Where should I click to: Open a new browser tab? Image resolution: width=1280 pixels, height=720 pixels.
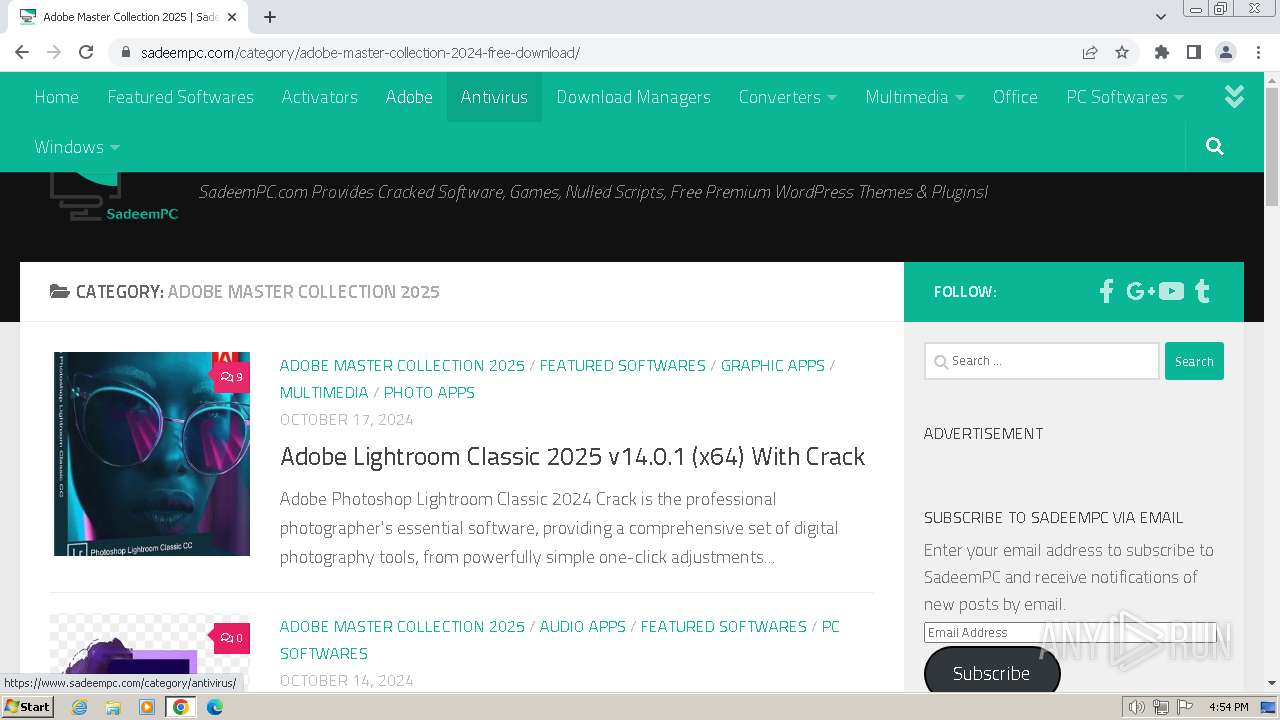(270, 17)
